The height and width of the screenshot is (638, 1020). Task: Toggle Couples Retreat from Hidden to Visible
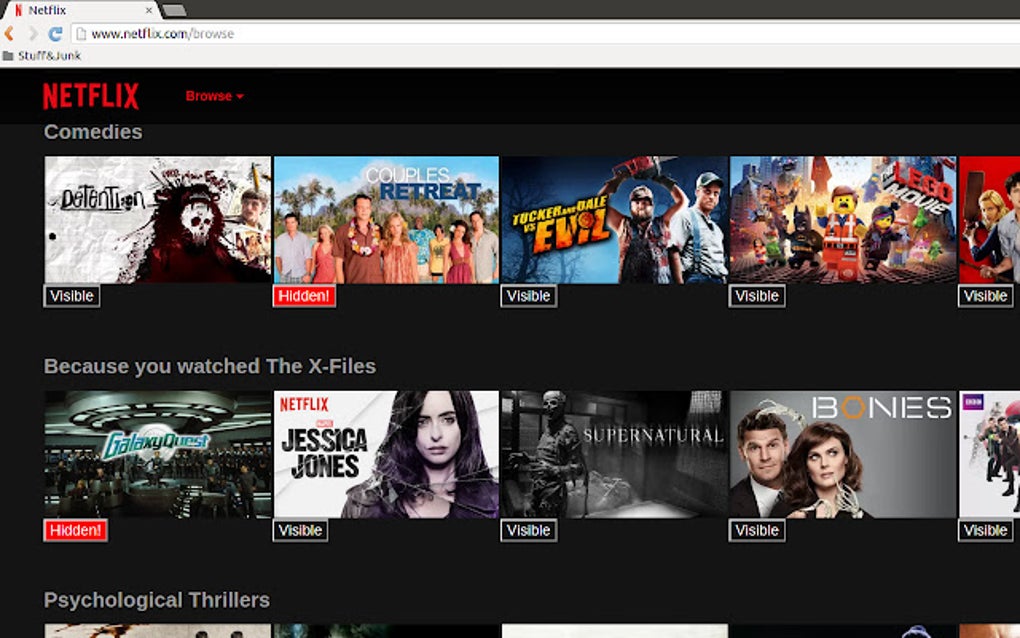tap(303, 296)
